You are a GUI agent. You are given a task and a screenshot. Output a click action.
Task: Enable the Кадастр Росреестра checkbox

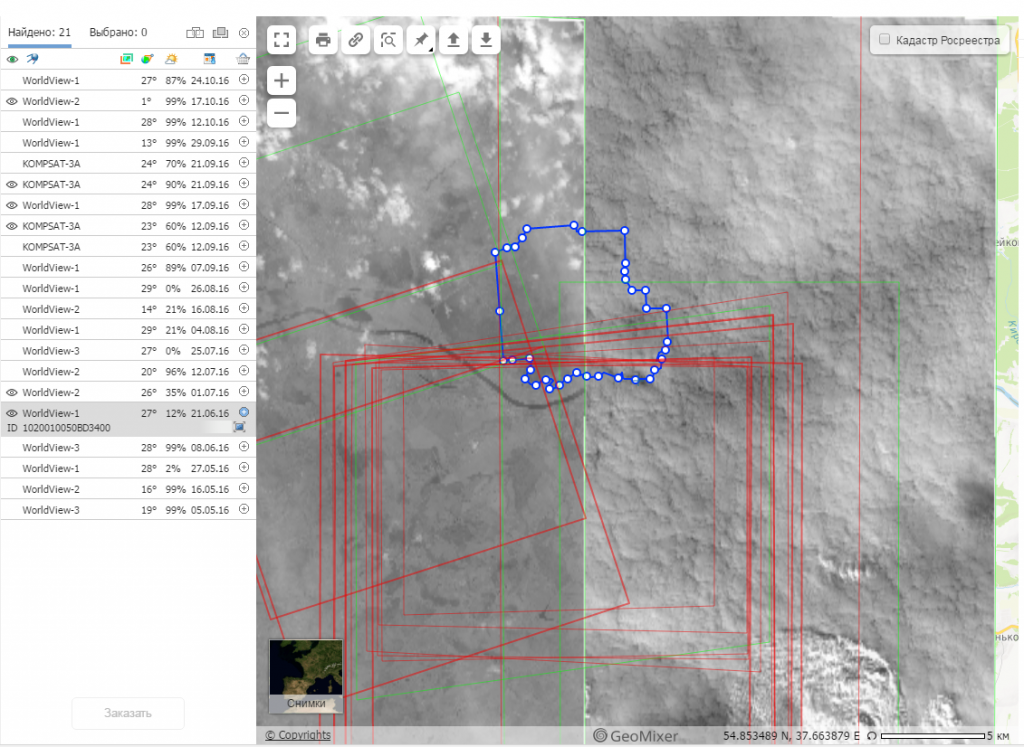coord(884,40)
